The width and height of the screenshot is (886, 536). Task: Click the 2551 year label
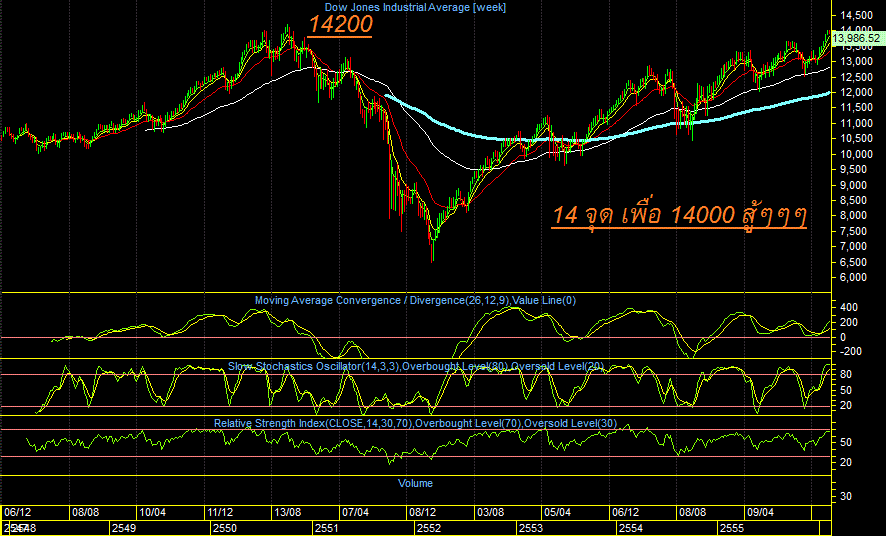coord(327,529)
